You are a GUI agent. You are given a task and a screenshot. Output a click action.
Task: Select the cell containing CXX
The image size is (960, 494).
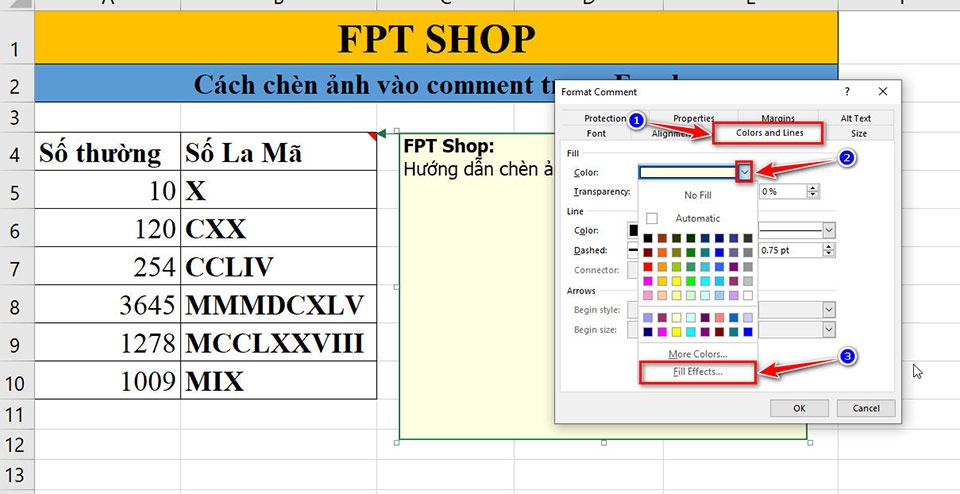click(279, 228)
